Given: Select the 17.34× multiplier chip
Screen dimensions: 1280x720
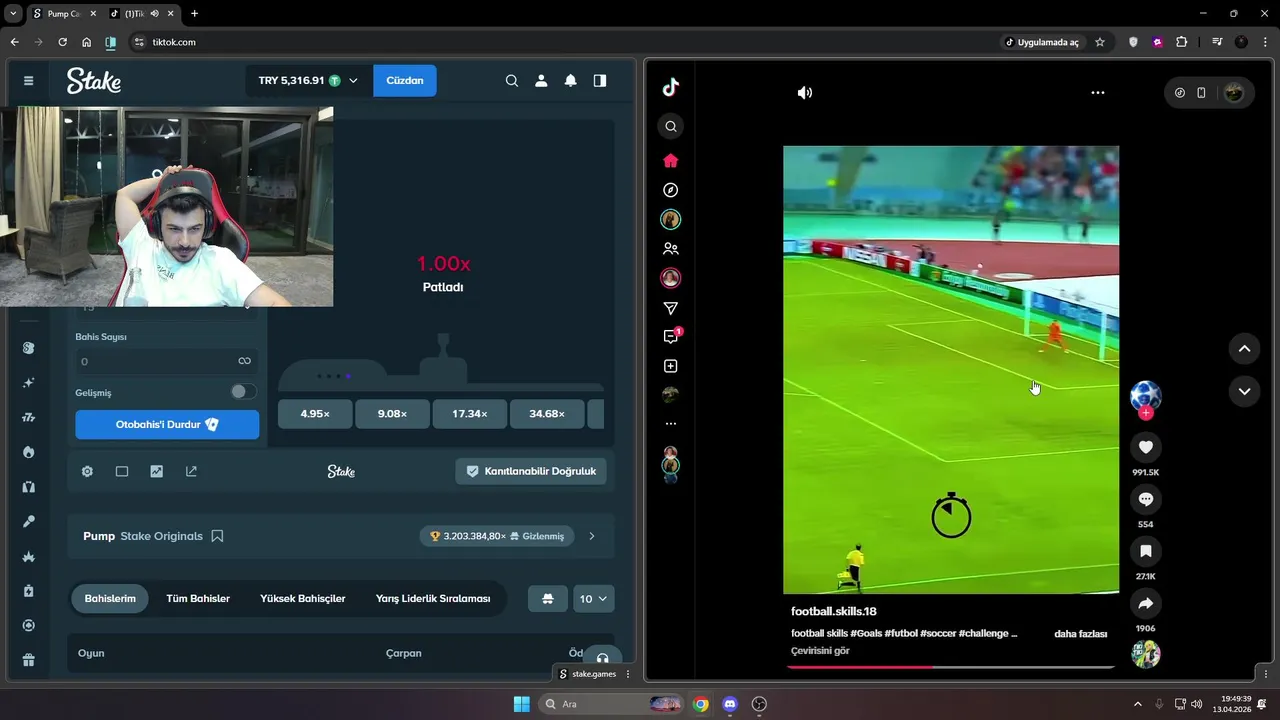Looking at the screenshot, I should [469, 414].
